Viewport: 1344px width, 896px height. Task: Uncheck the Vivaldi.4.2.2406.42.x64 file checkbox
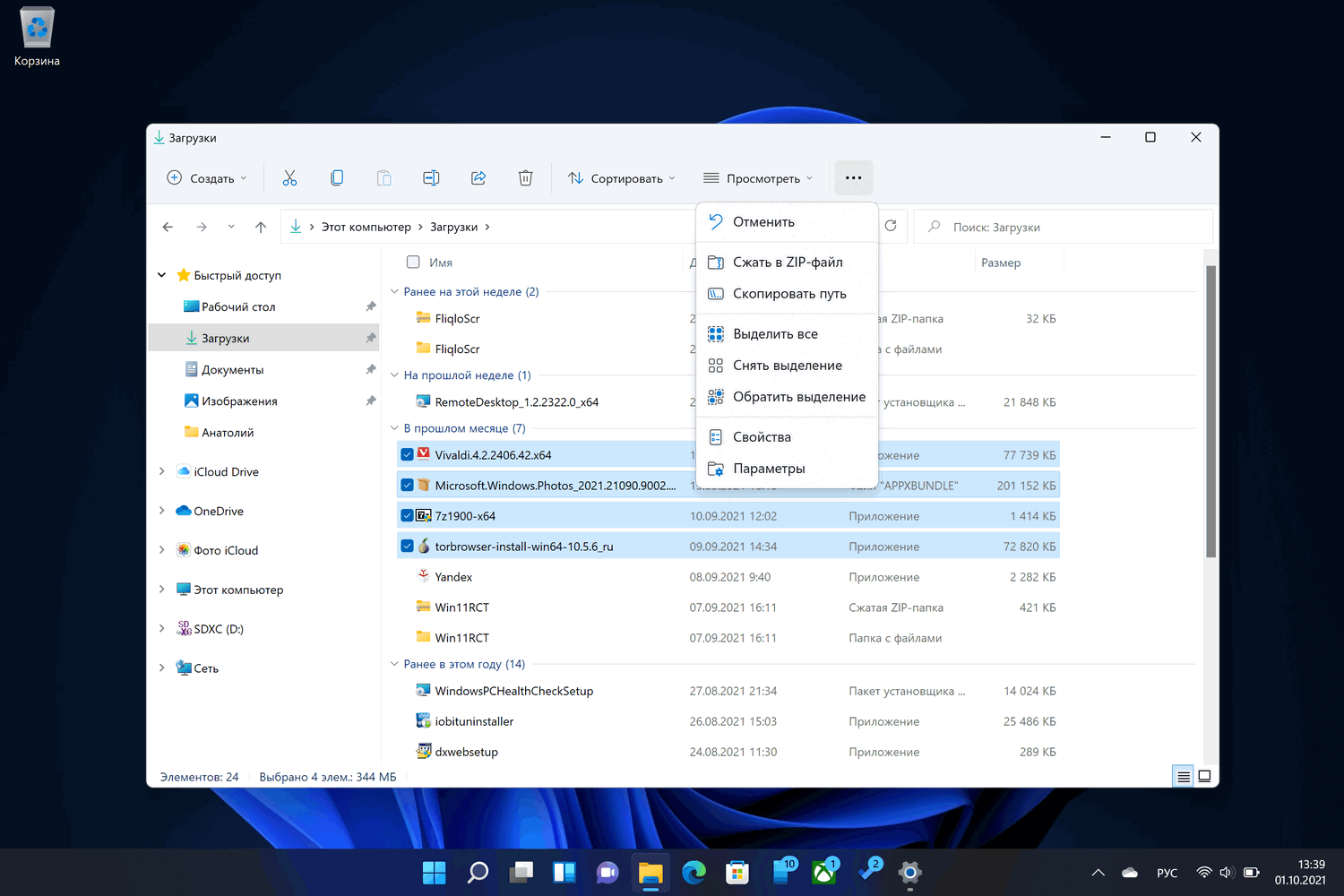pyautogui.click(x=408, y=454)
